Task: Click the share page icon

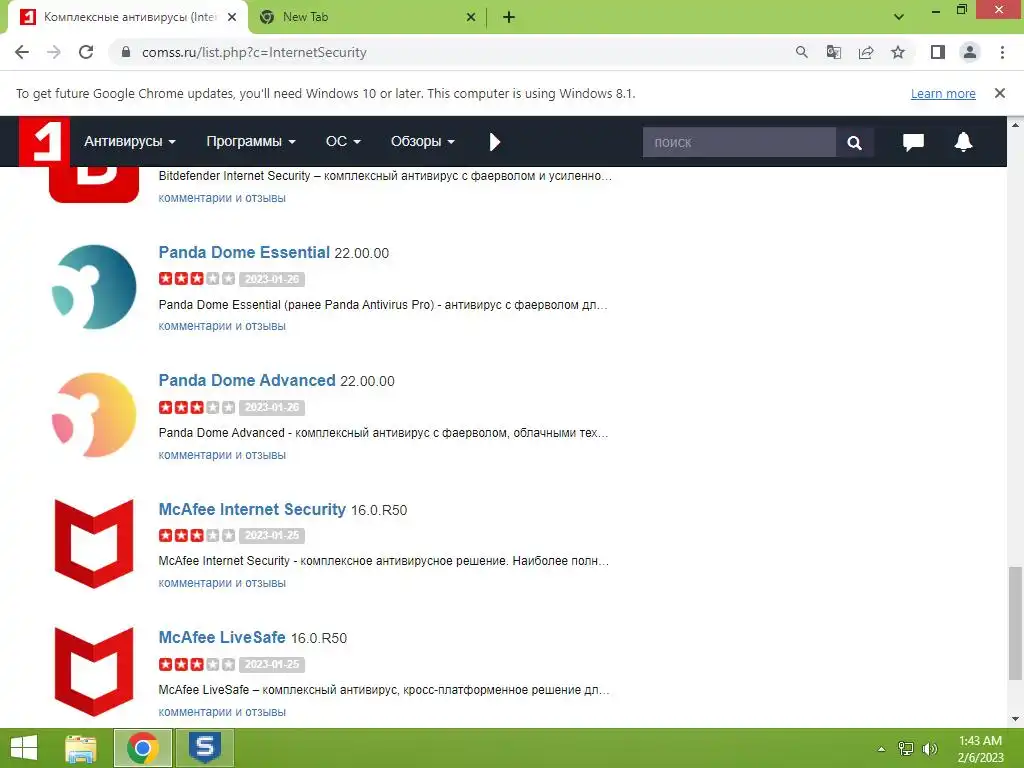Action: [x=866, y=52]
